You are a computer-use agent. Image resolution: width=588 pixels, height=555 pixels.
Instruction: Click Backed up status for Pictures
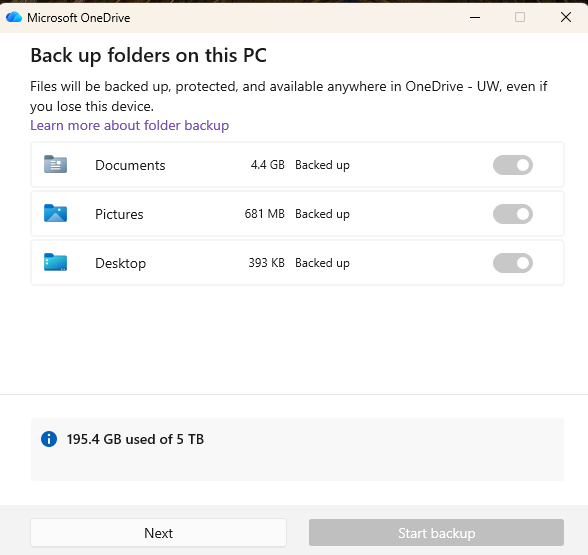click(x=322, y=214)
